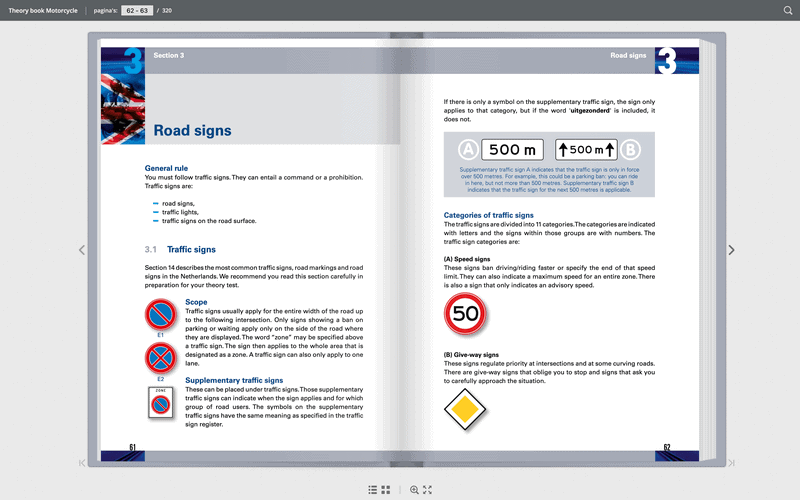Enter fullscreen with the expand arrows icon

coord(428,490)
